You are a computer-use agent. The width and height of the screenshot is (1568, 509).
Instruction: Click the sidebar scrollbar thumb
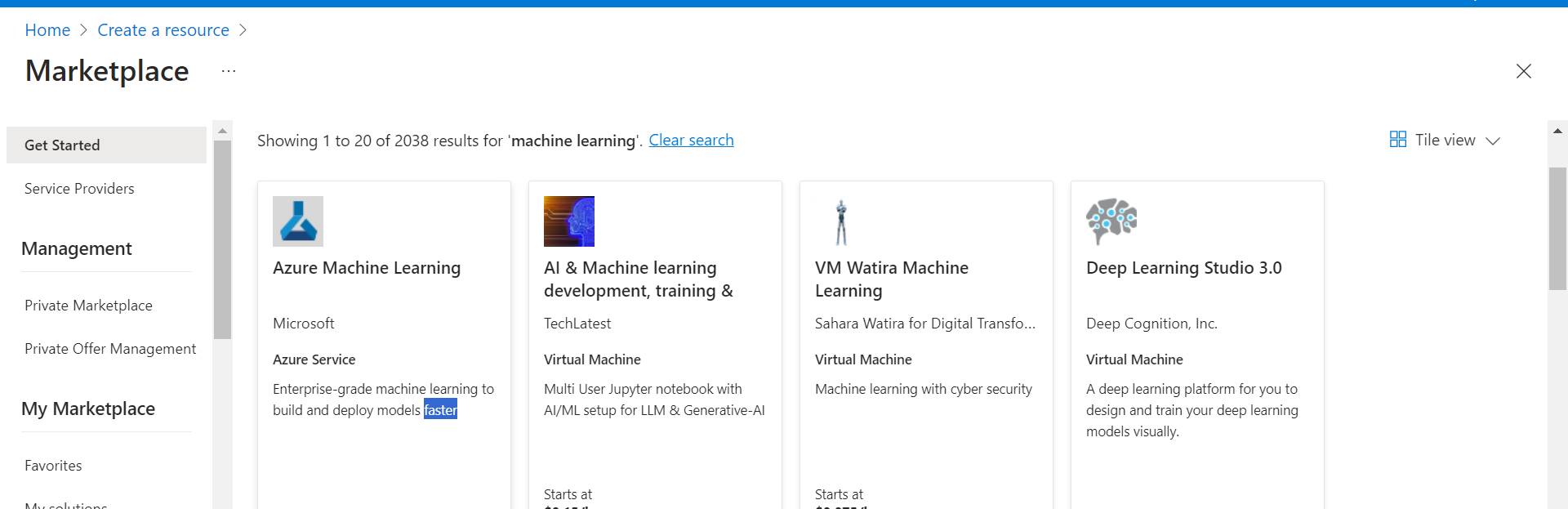pos(222,239)
